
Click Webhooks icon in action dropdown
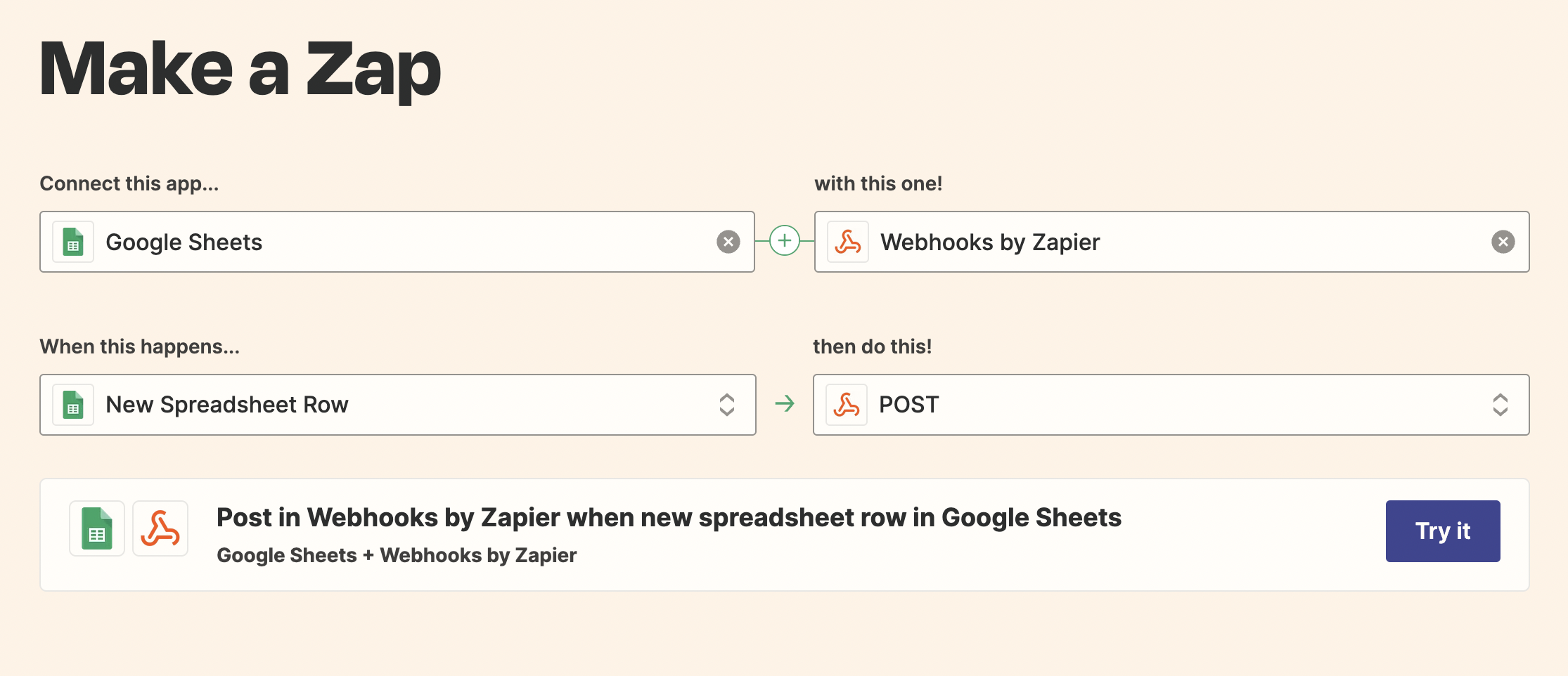tap(847, 405)
